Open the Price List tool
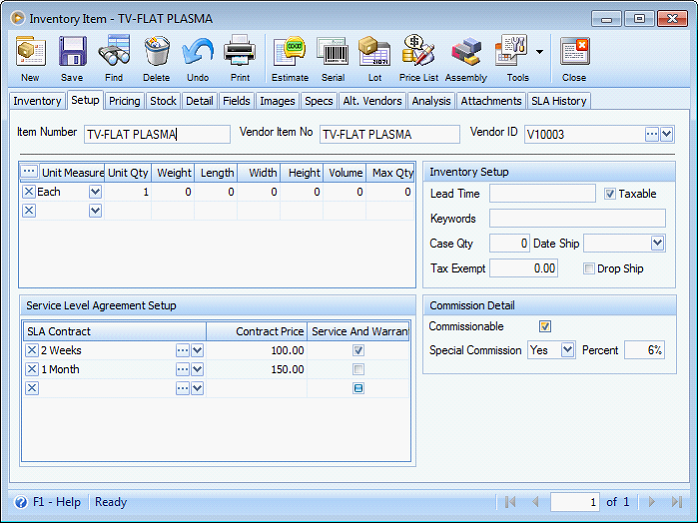 418,58
